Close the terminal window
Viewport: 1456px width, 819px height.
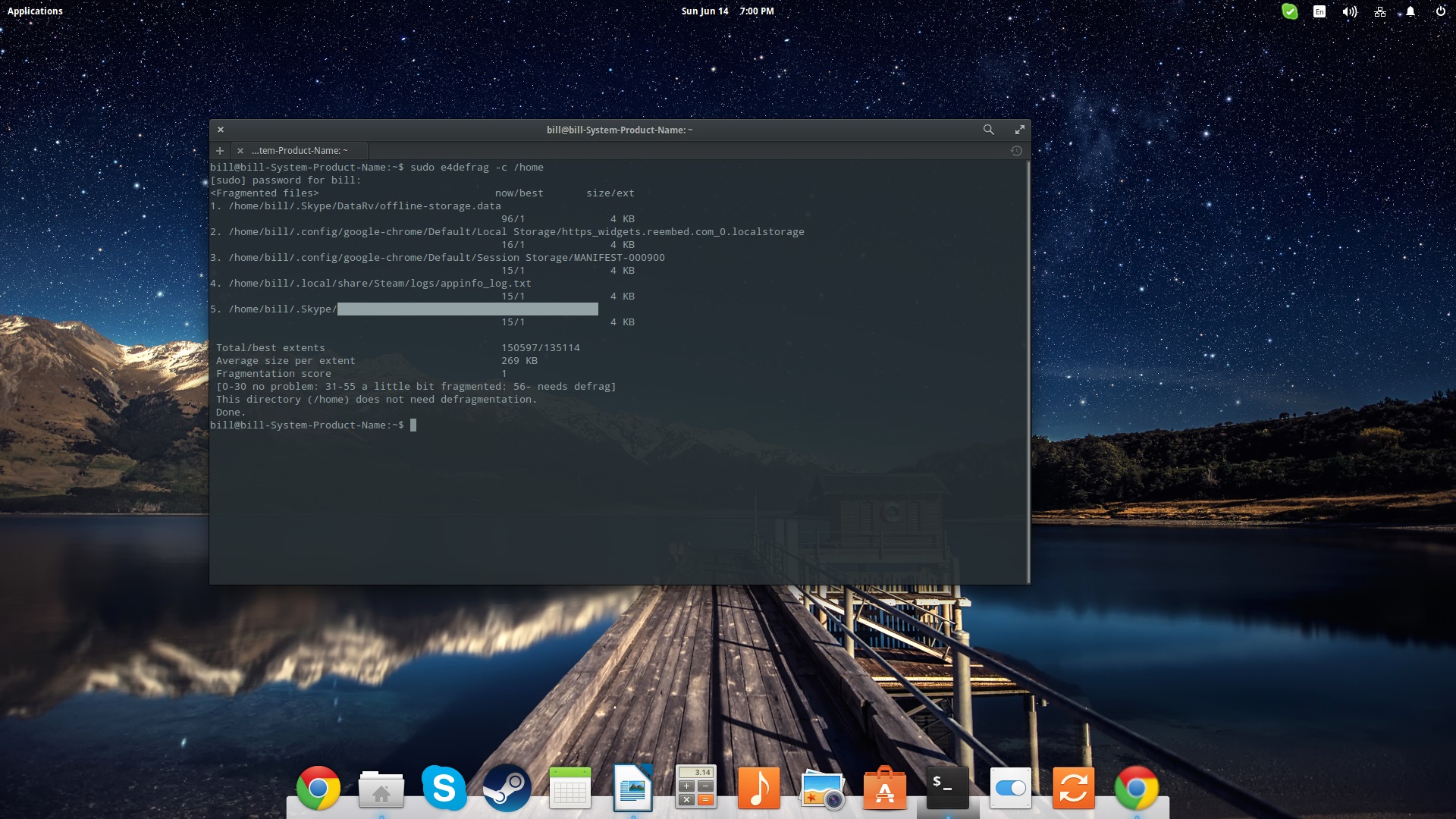(221, 130)
